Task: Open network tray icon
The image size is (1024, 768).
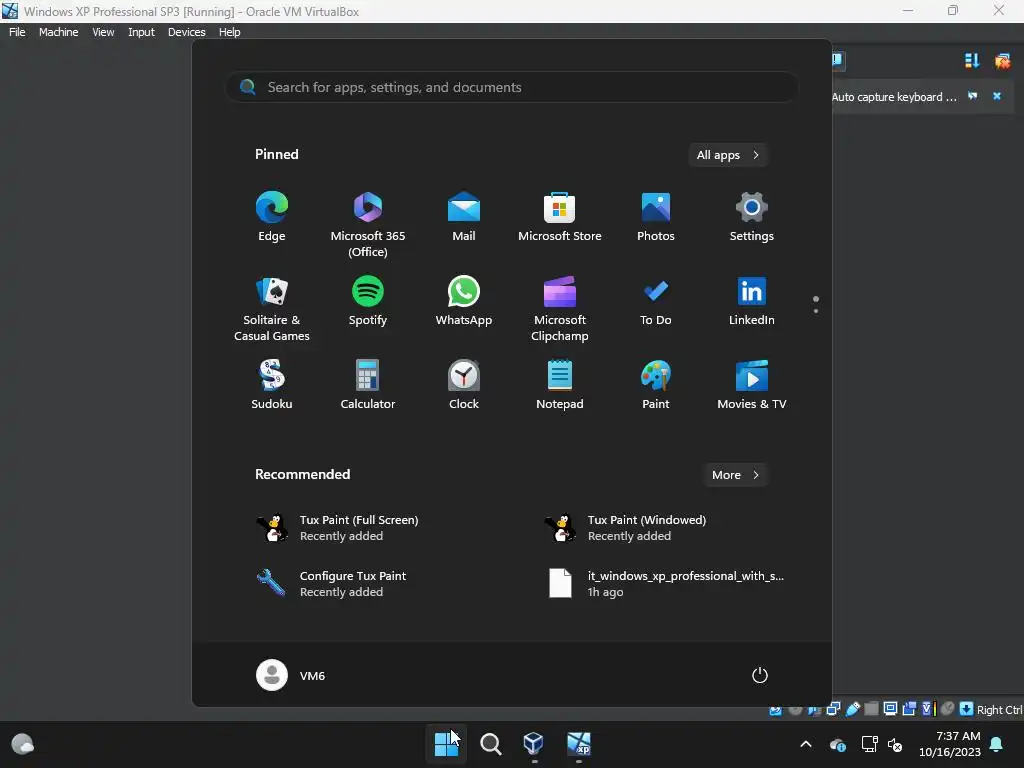Action: pyautogui.click(x=869, y=744)
